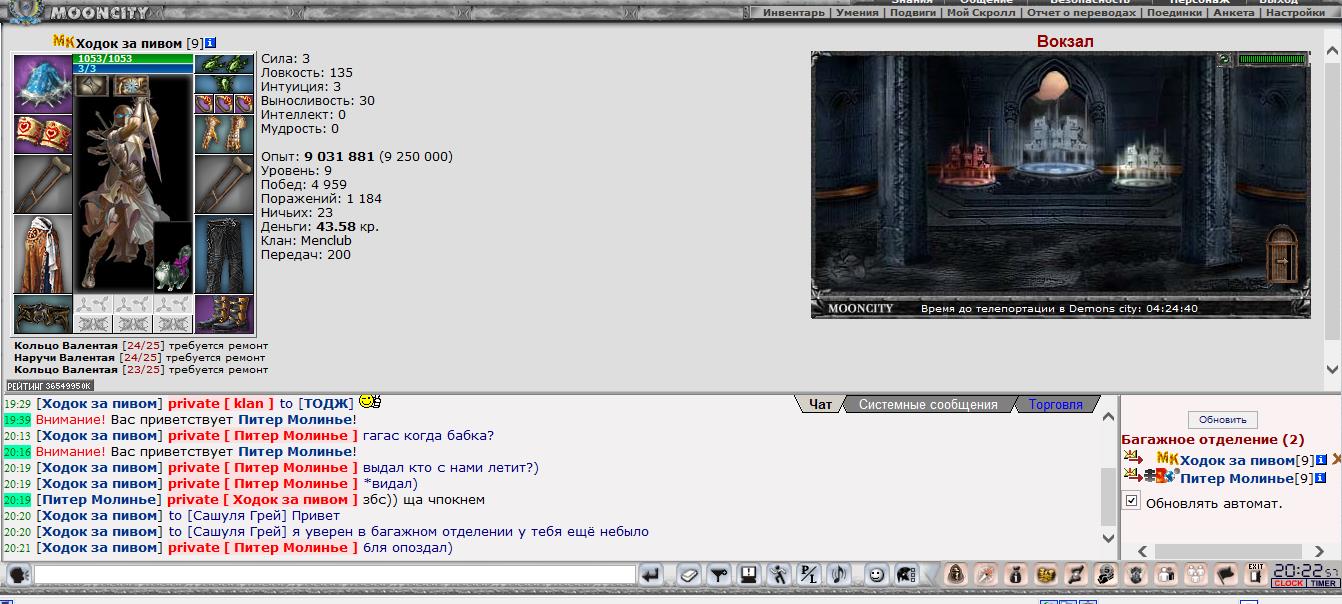
Task: Open the gold treasure chest icon
Action: click(1047, 575)
